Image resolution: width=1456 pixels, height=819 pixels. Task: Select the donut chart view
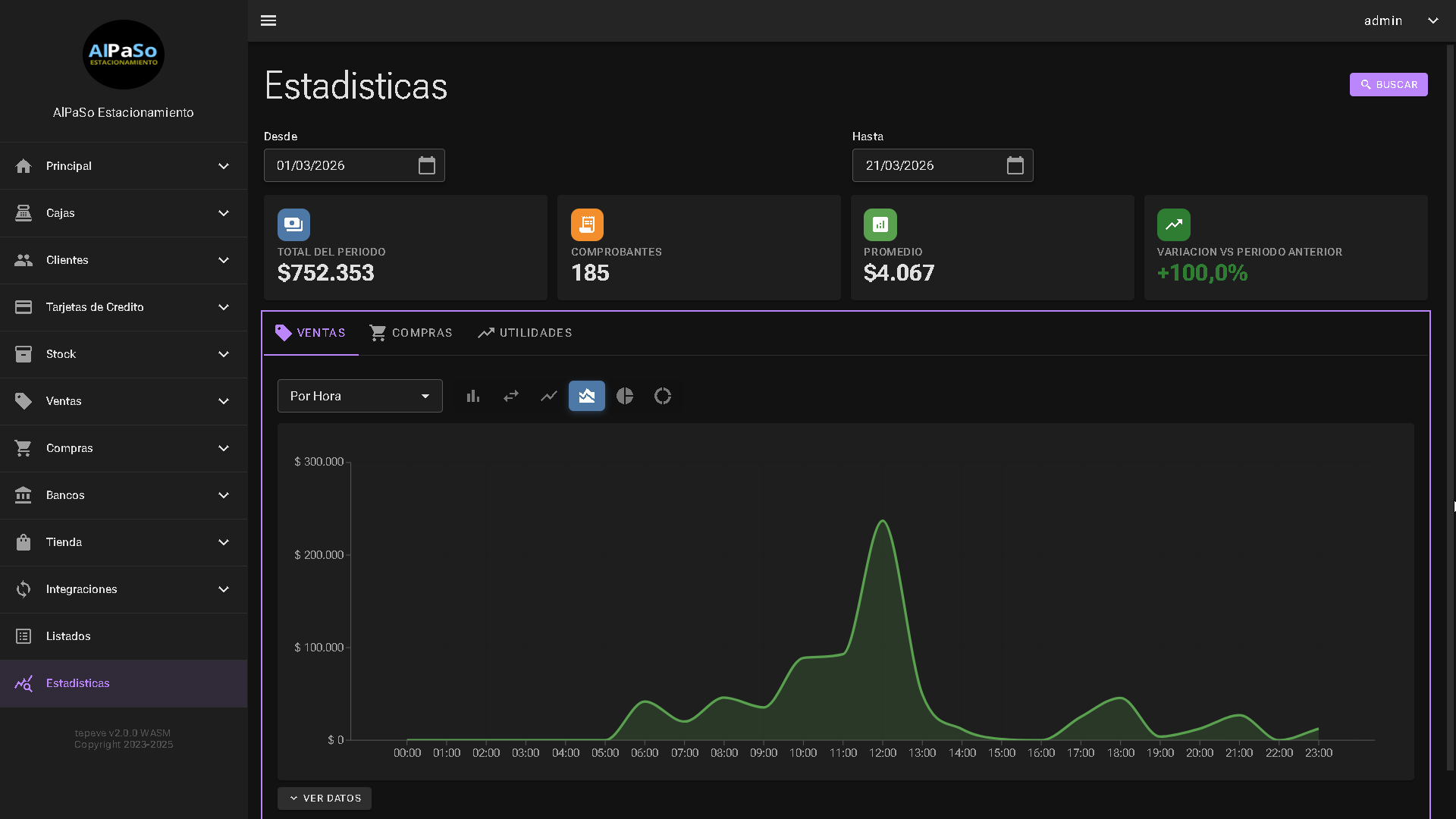[x=663, y=396]
